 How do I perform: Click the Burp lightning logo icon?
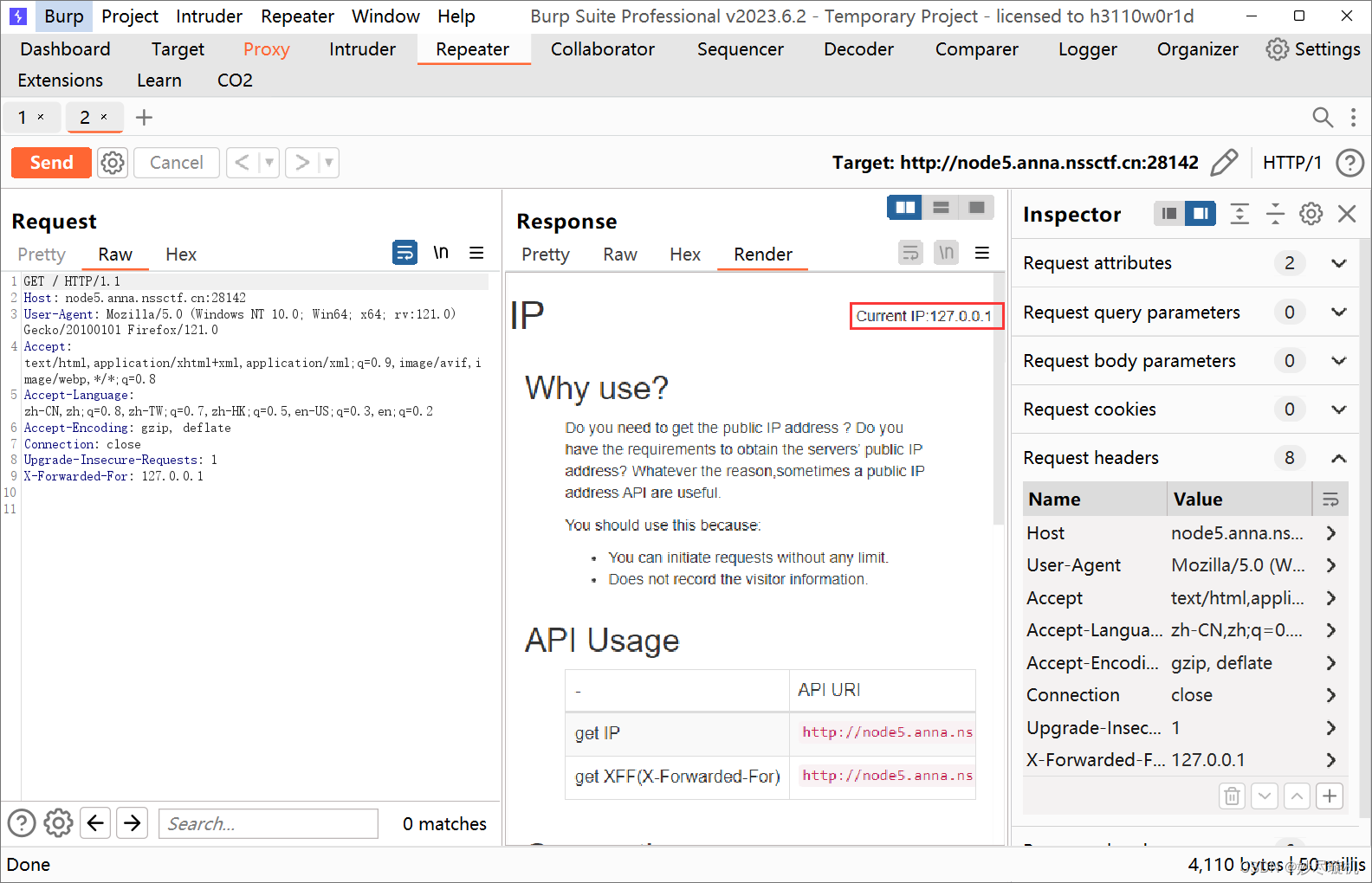(x=17, y=16)
